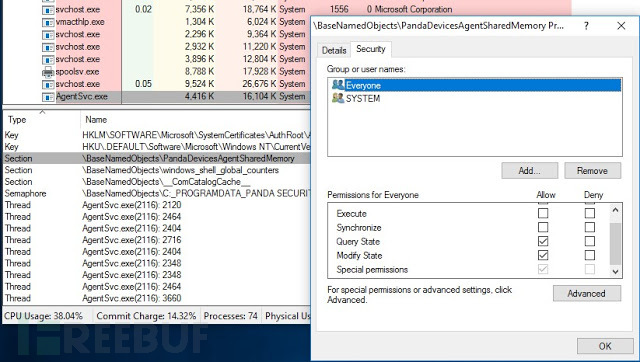Click svchost.exe icon with 0.05 CPU

click(x=48, y=84)
